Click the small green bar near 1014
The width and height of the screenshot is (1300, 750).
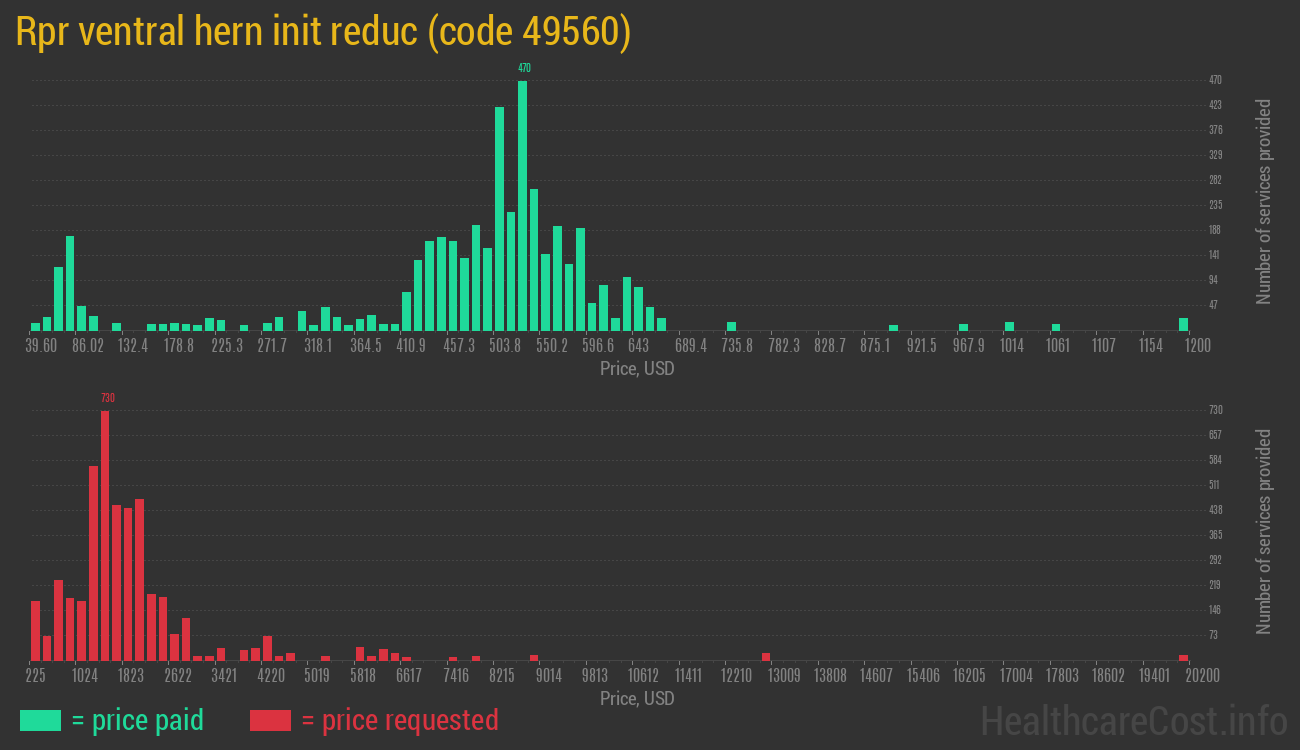coord(1009,326)
